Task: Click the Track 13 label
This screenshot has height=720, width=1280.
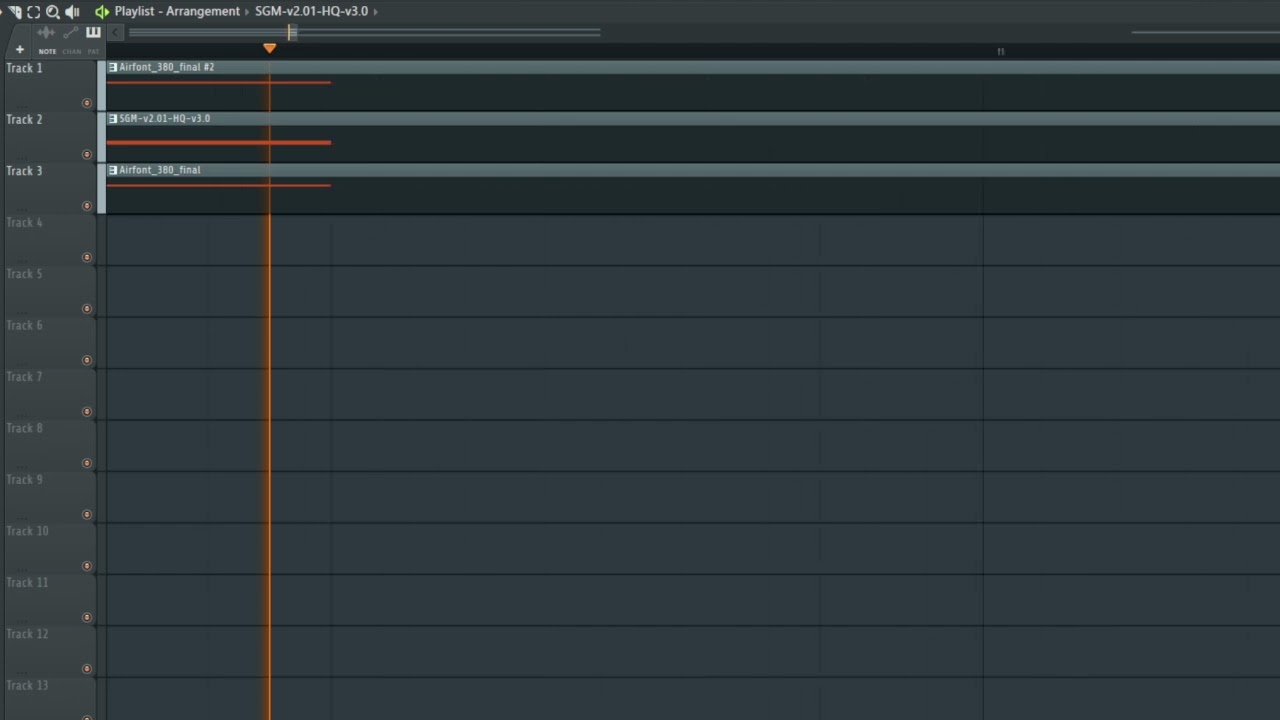Action: coord(27,686)
